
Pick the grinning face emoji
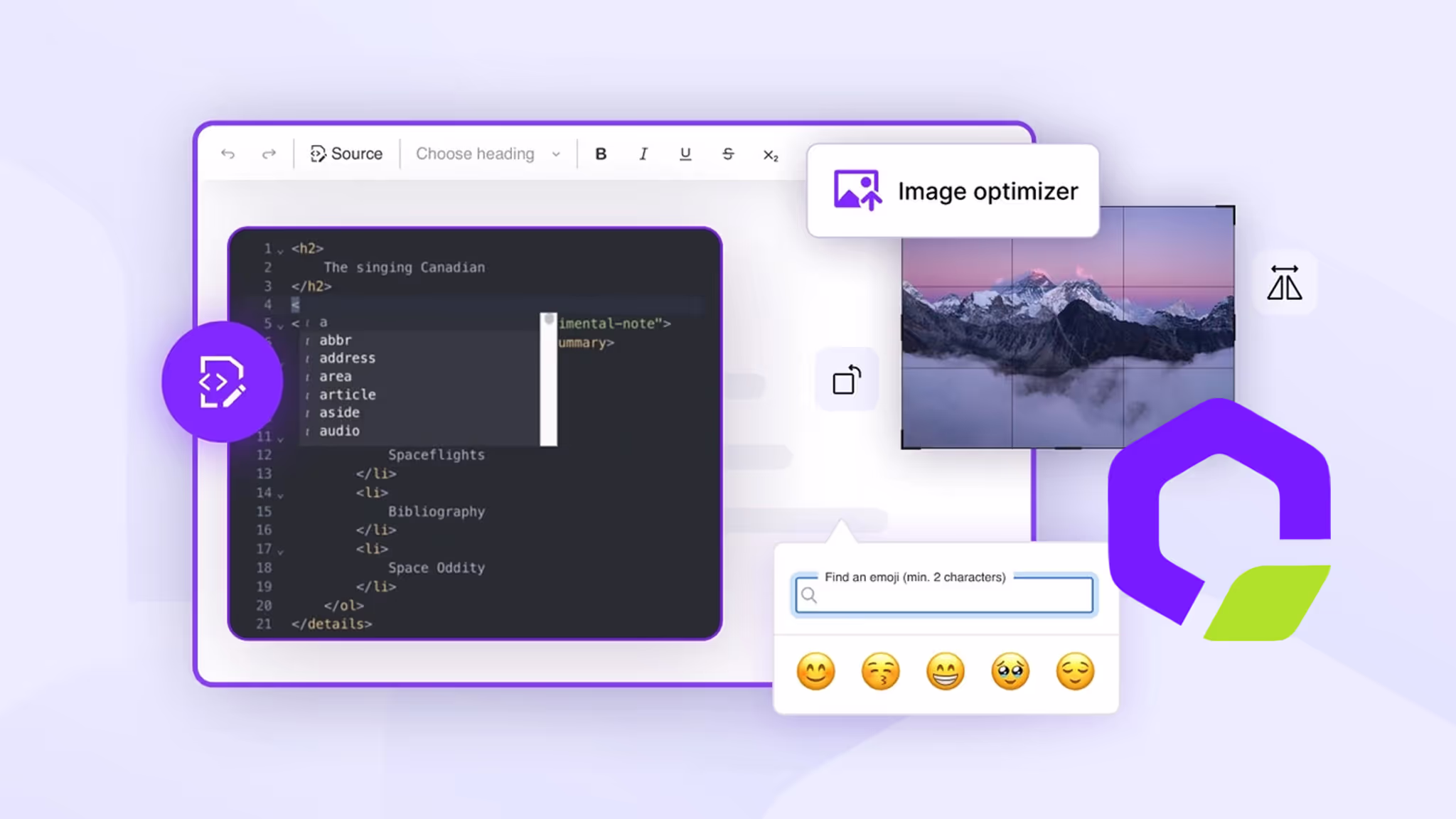(946, 673)
